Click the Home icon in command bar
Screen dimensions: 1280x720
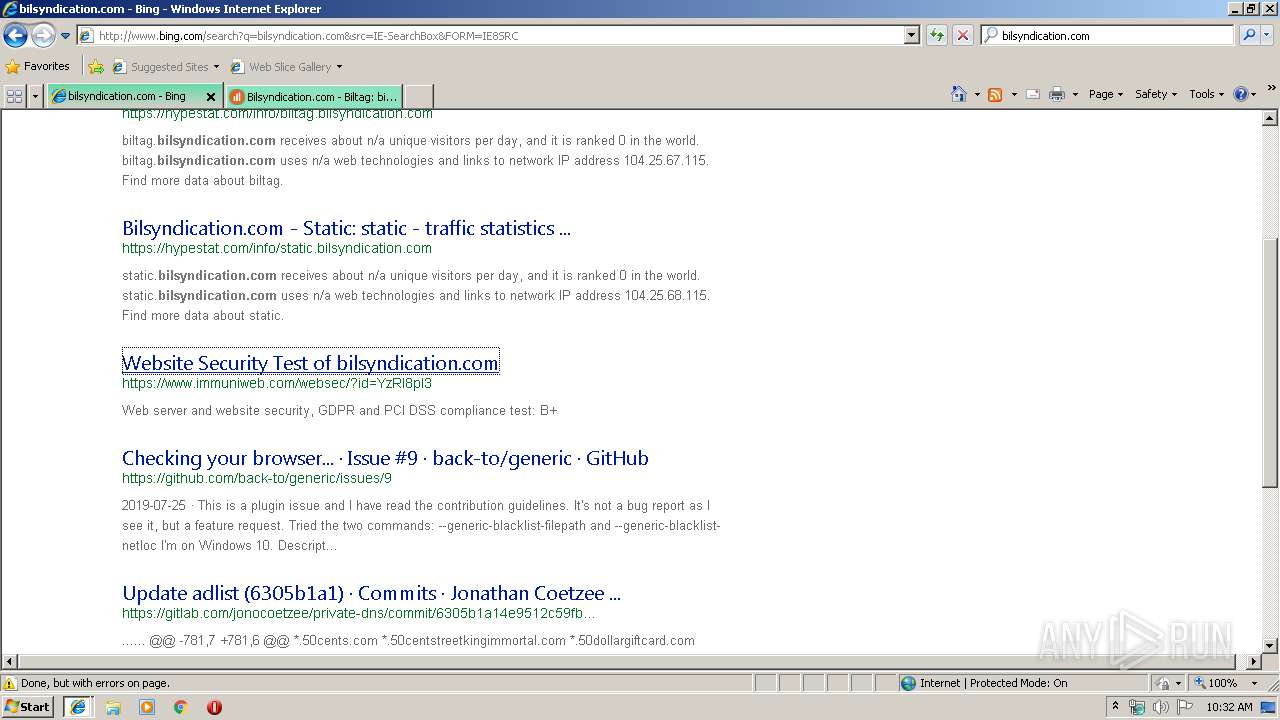pyautogui.click(x=959, y=94)
